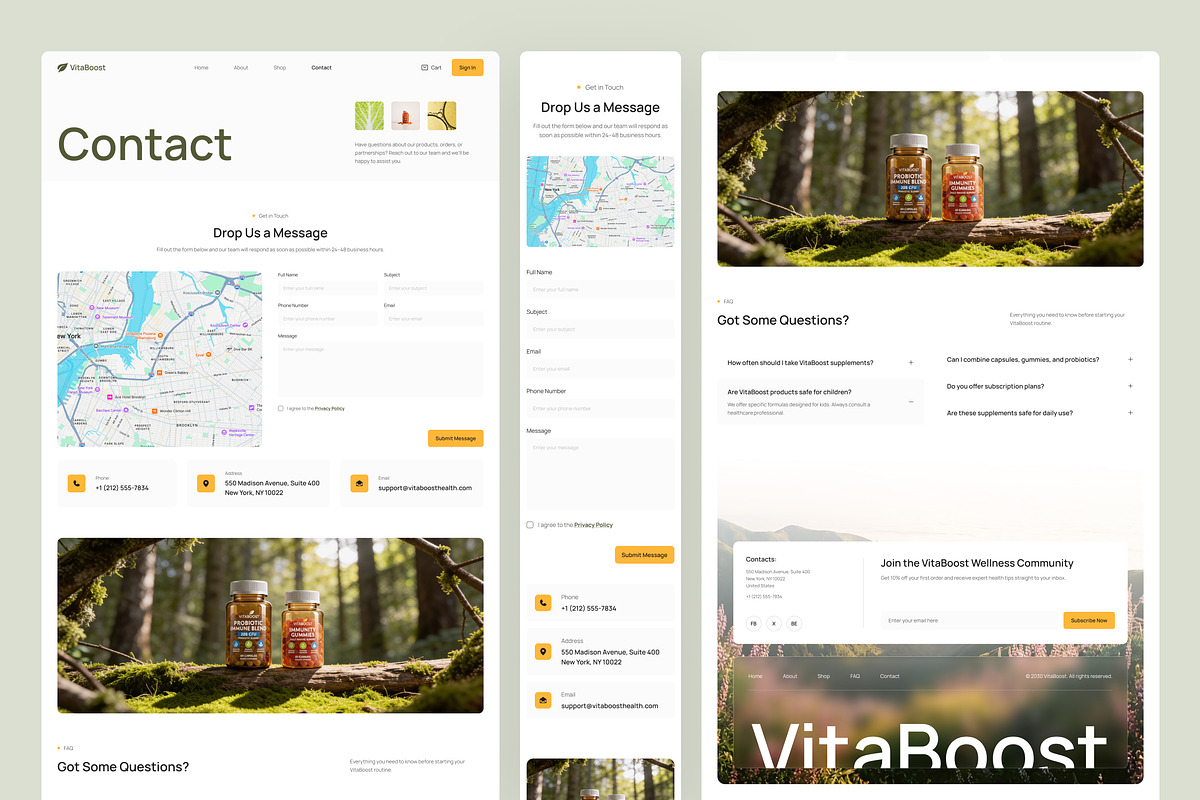Open Home link in right page footer
Viewport: 1200px width, 800px height.
[755, 676]
